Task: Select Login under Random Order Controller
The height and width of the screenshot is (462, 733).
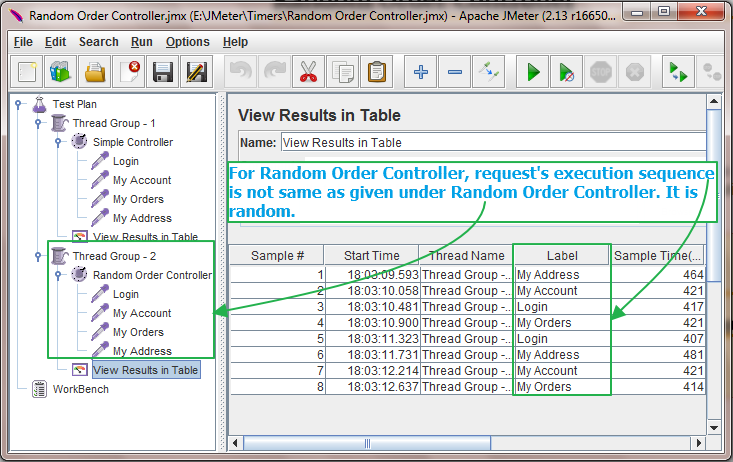Action: pos(126,295)
